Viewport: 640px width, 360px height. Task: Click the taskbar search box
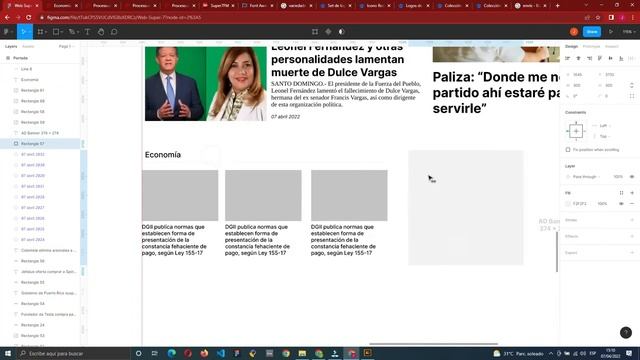(x=73, y=353)
